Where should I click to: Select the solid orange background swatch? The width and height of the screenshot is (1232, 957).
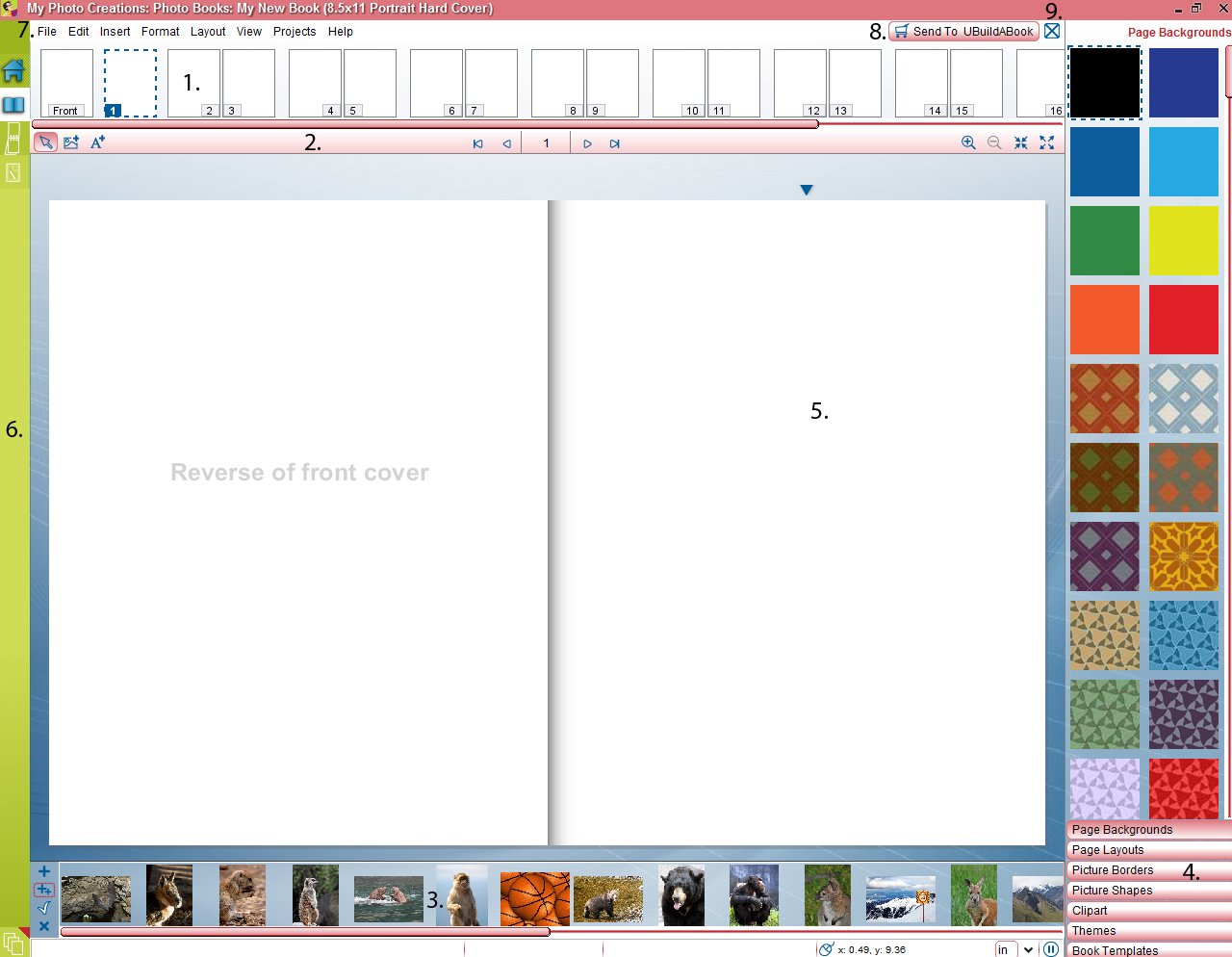tap(1105, 320)
